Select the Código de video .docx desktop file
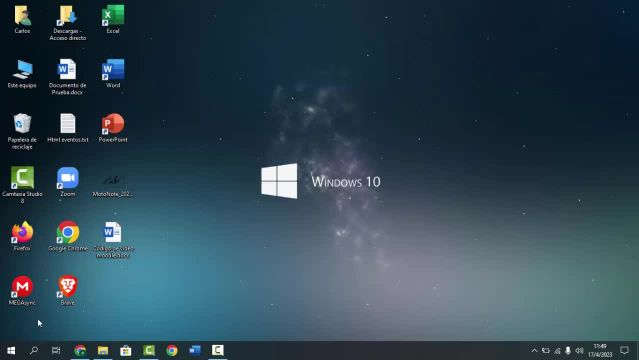The height and width of the screenshot is (360, 639). tap(113, 239)
